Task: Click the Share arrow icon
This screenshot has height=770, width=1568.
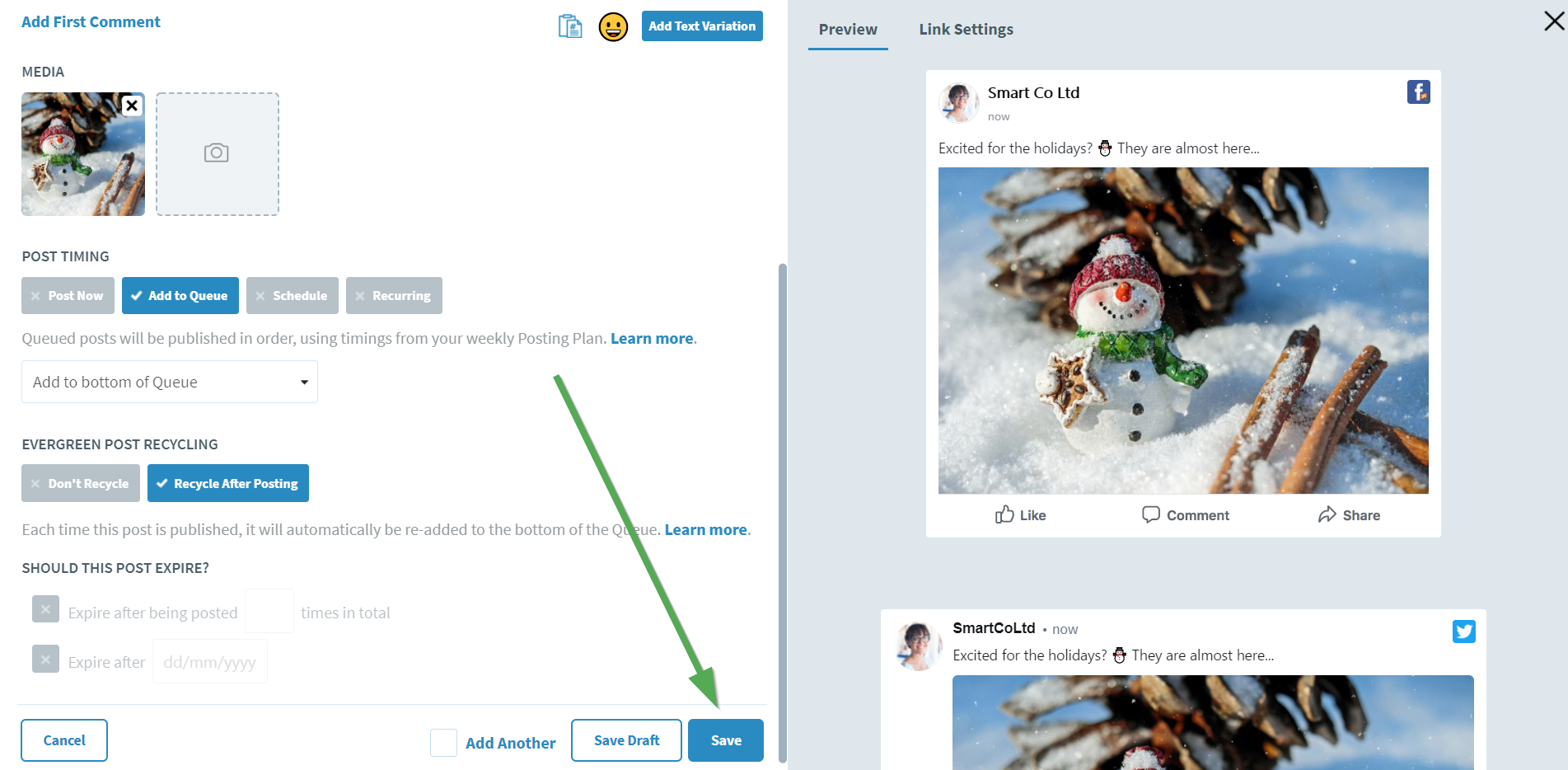Action: (x=1327, y=514)
